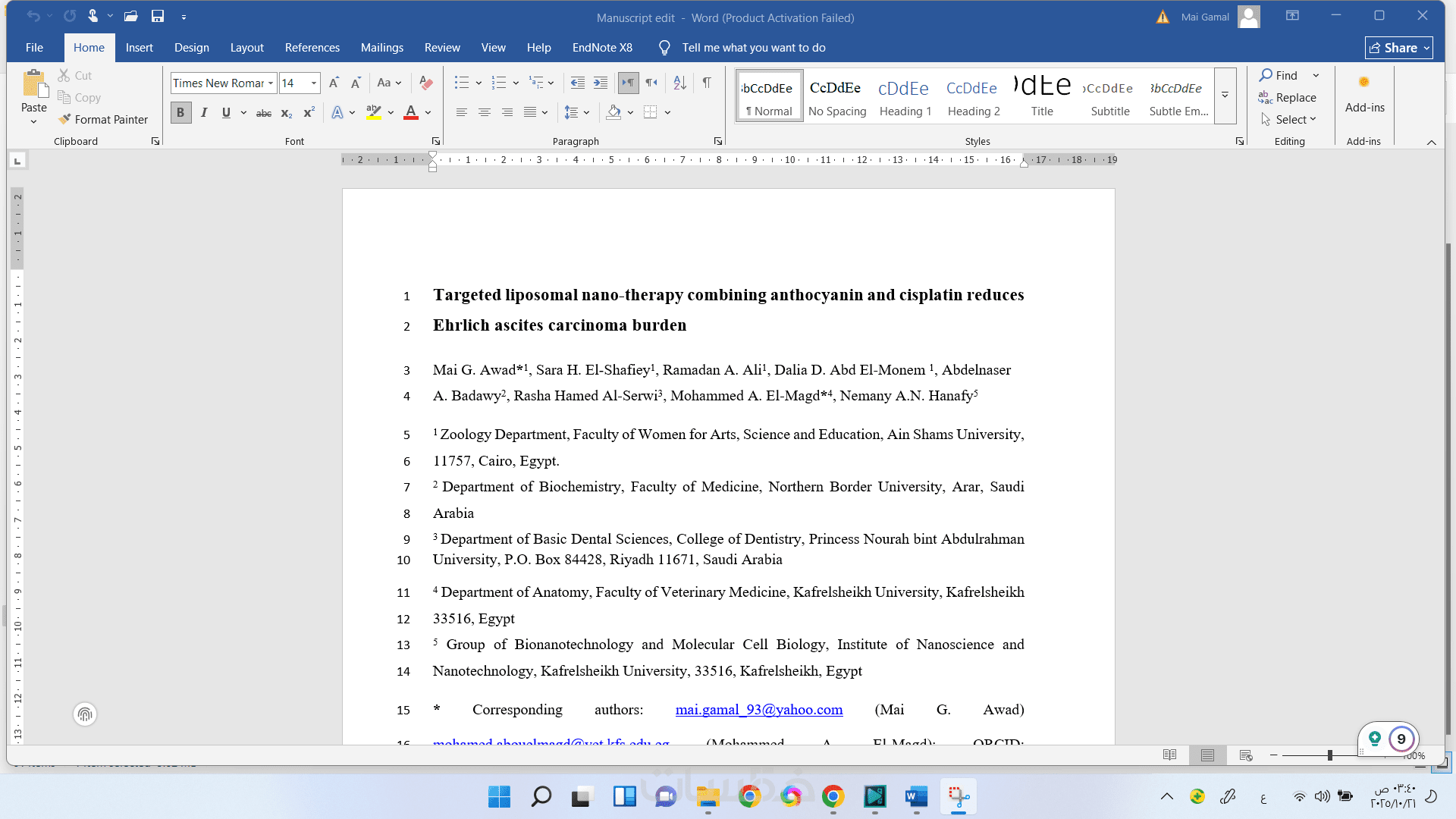Screen dimensions: 1456x819
Task: Open Word from the Windows taskbar
Action: click(x=916, y=796)
